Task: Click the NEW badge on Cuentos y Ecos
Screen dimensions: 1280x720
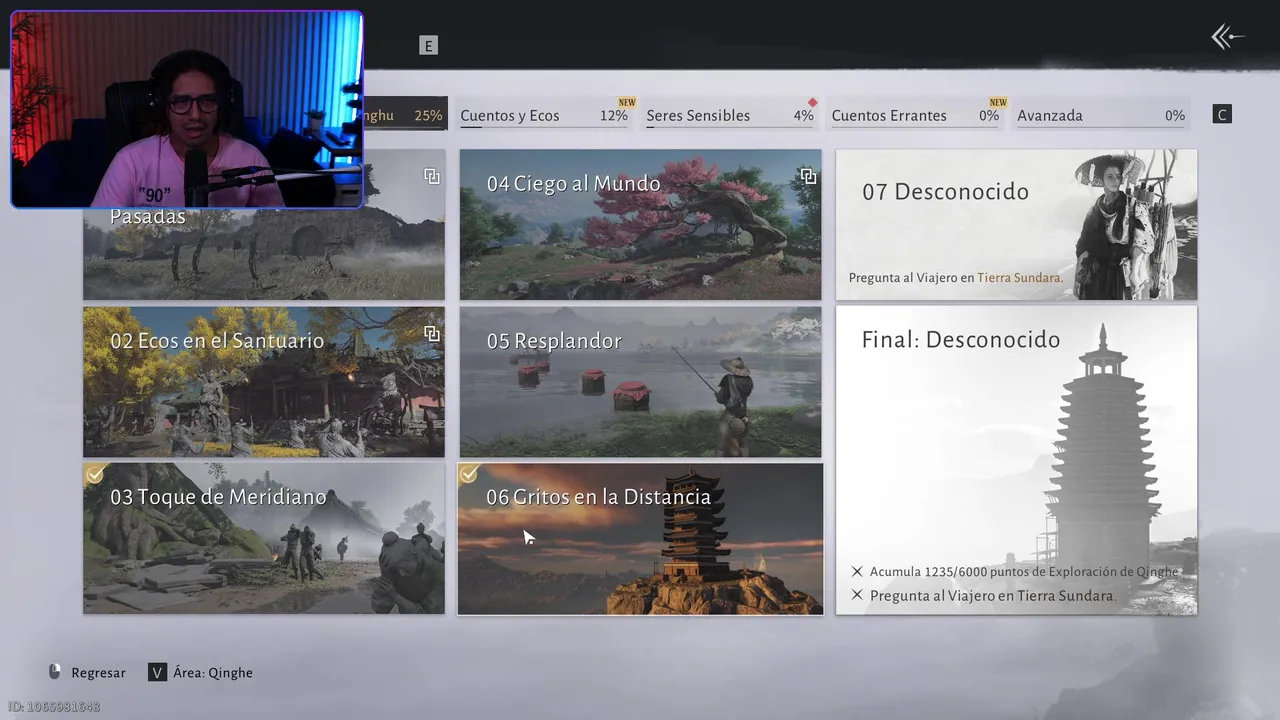Action: [627, 102]
